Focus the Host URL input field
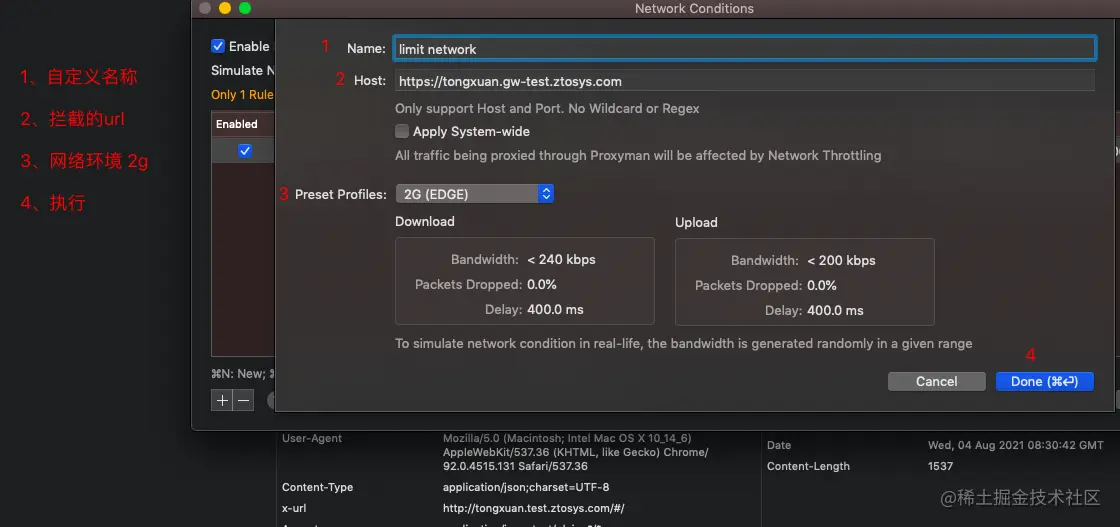Screen dimensions: 1120x527 tap(744, 81)
